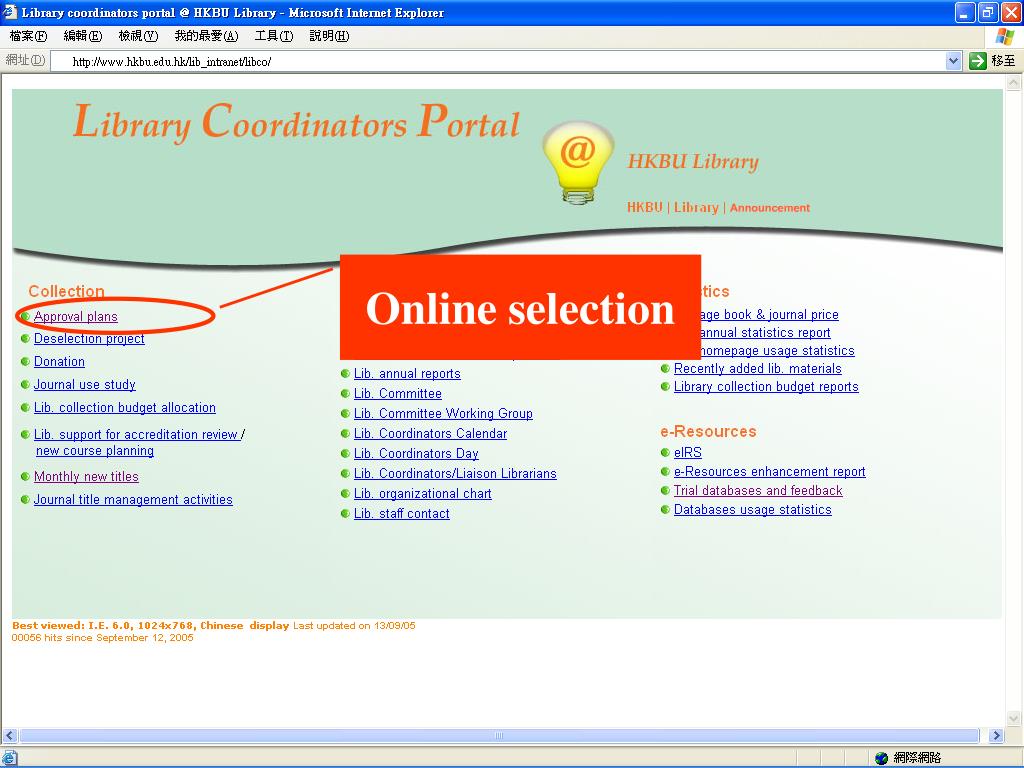The width and height of the screenshot is (1024, 768).
Task: Open the eIRS link
Action: 688,453
